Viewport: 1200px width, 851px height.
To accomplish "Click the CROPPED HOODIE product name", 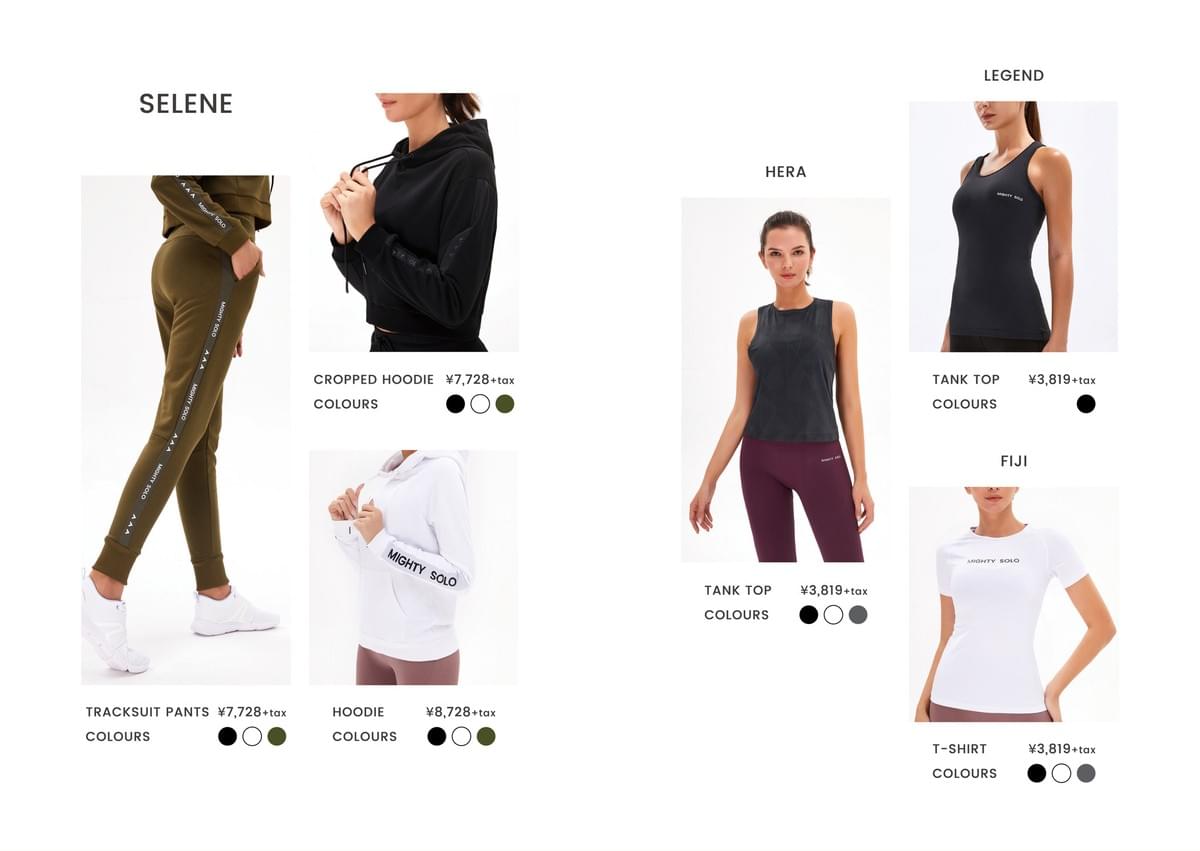I will click(374, 380).
